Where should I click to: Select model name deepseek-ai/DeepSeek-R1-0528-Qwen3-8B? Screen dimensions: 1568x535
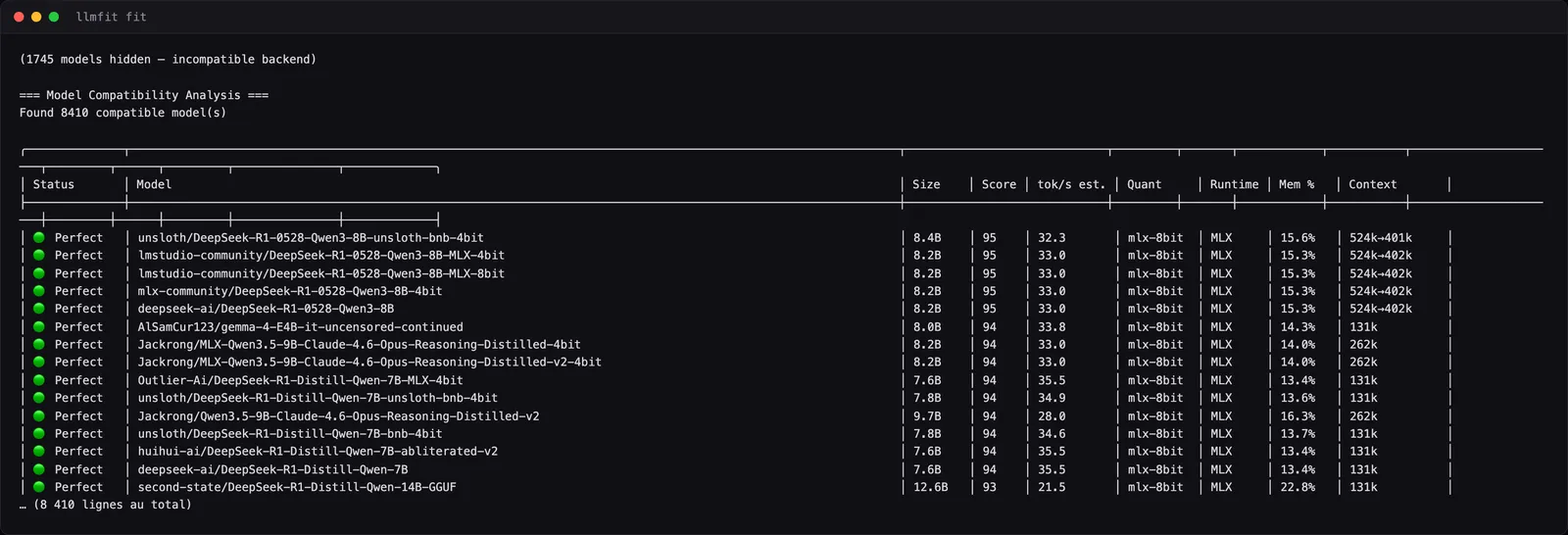pos(266,309)
